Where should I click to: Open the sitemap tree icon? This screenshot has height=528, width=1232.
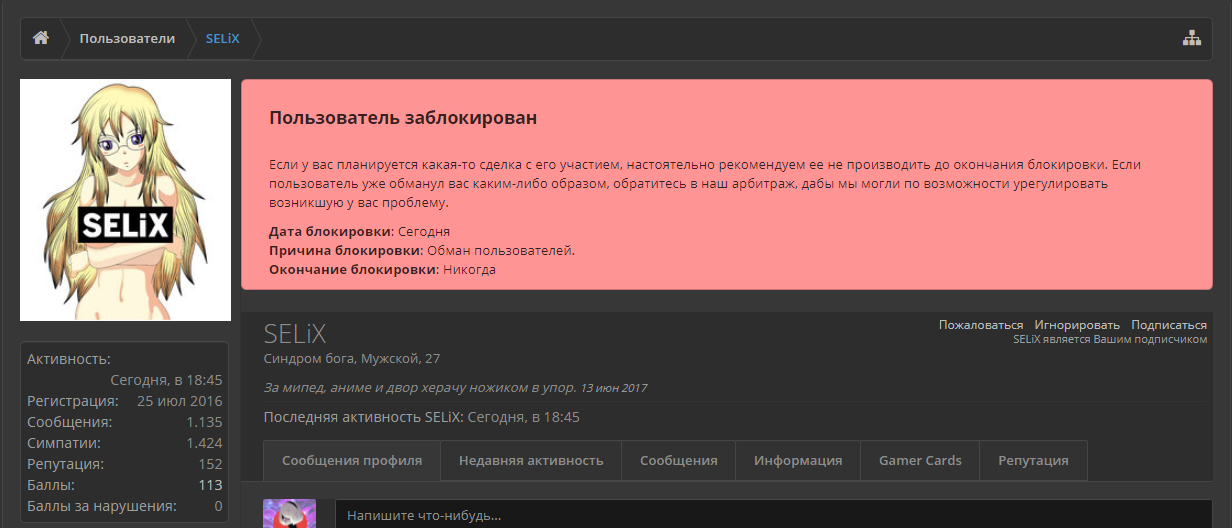point(1191,39)
